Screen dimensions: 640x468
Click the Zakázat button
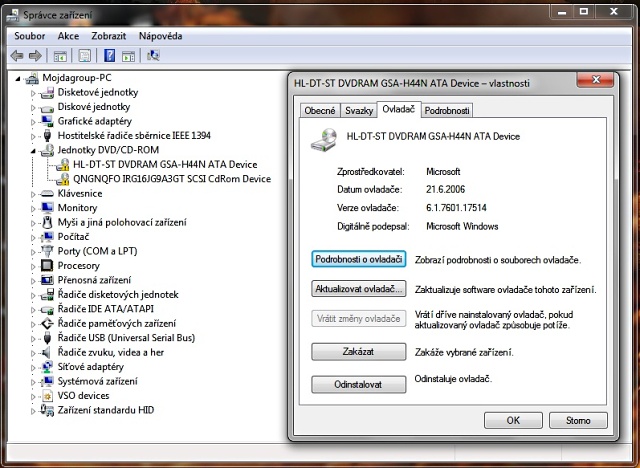pos(358,352)
